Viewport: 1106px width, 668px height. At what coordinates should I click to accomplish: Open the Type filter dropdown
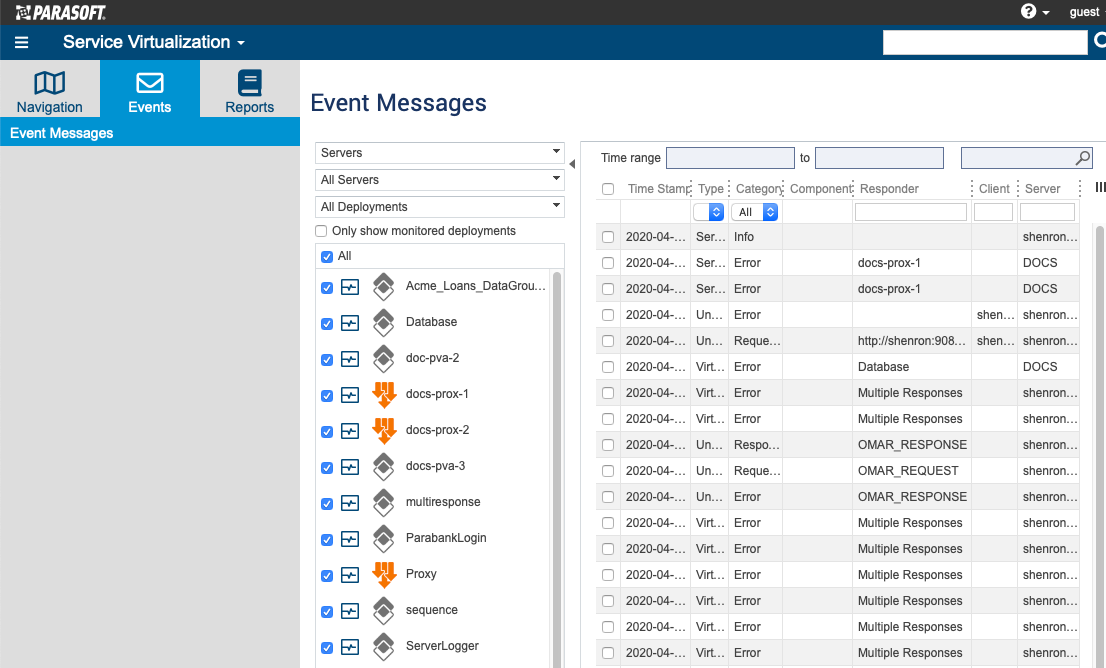[x=709, y=212]
